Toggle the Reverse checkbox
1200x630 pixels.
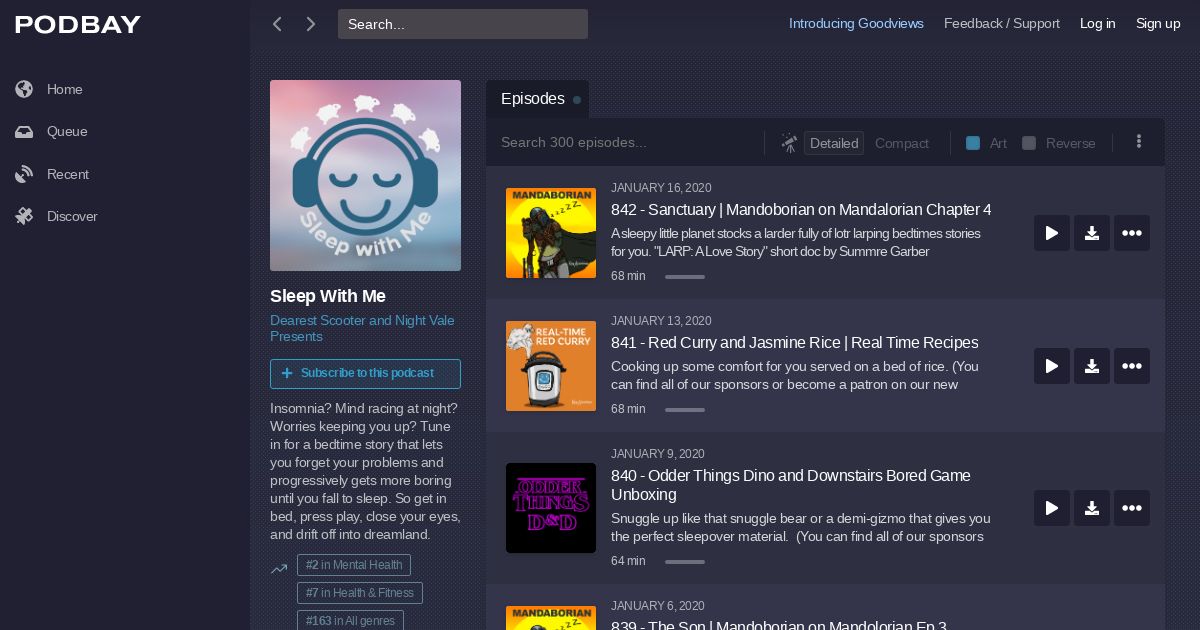pos(1029,143)
